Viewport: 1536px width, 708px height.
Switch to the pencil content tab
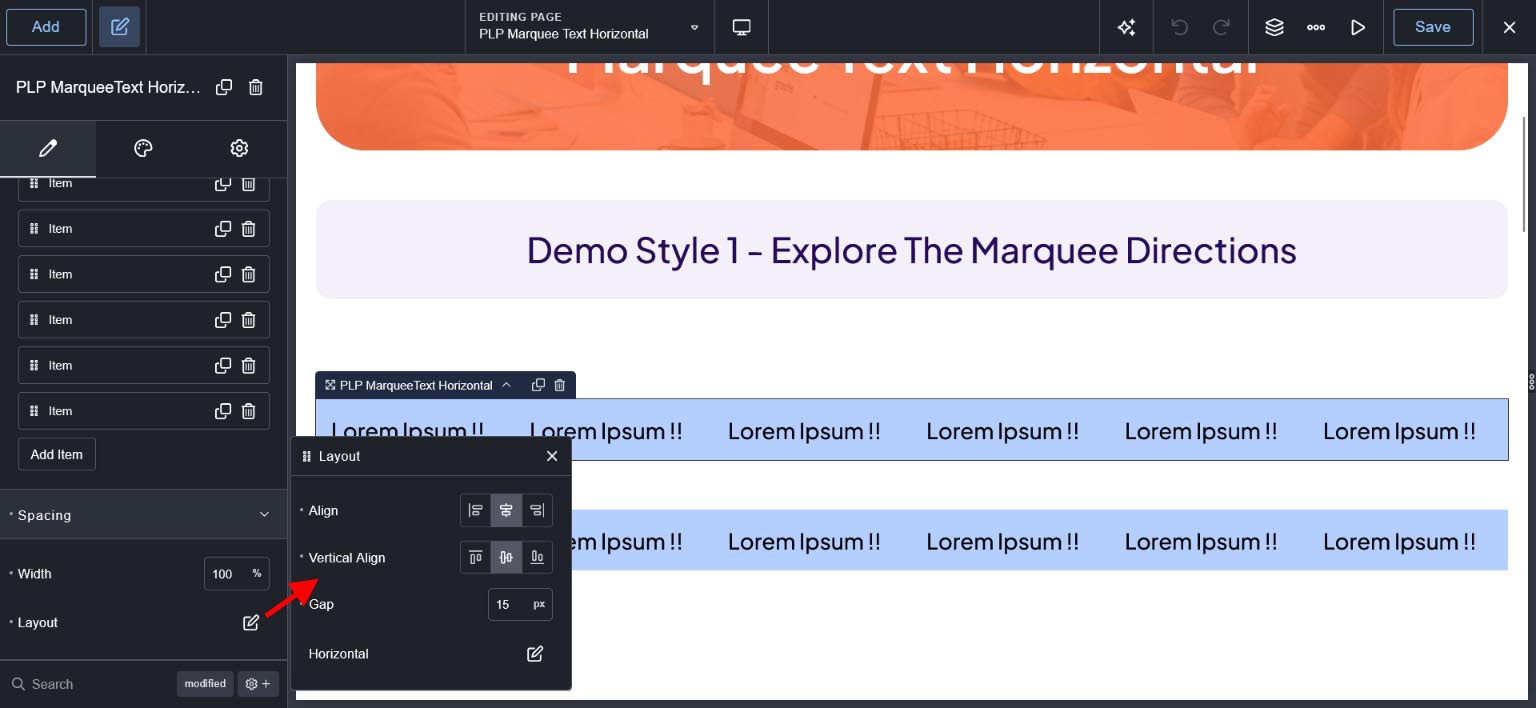coord(48,148)
